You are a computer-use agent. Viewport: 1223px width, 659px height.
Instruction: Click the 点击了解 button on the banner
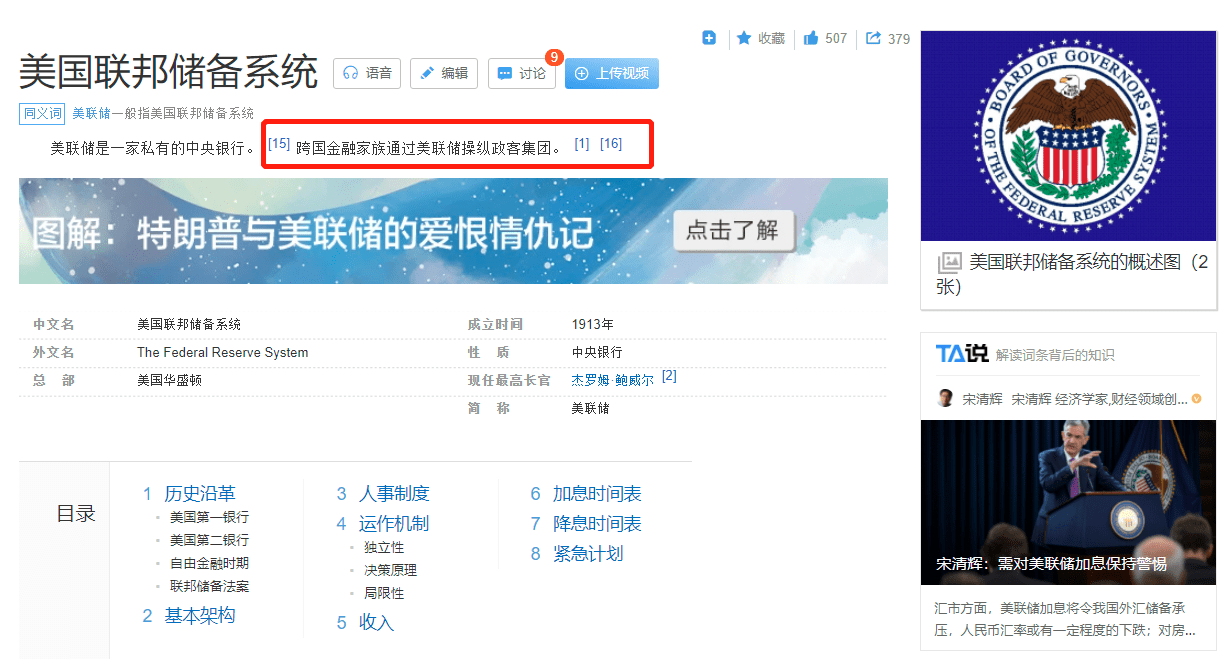click(735, 231)
